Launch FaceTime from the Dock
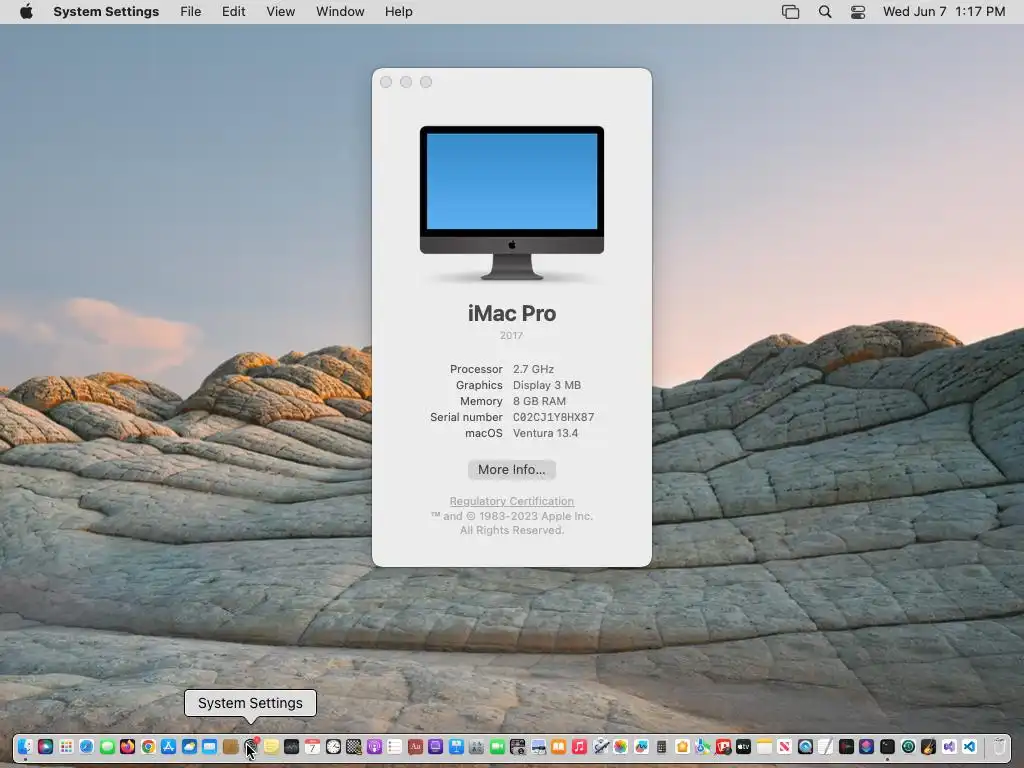The height and width of the screenshot is (768, 1024). tap(497, 746)
